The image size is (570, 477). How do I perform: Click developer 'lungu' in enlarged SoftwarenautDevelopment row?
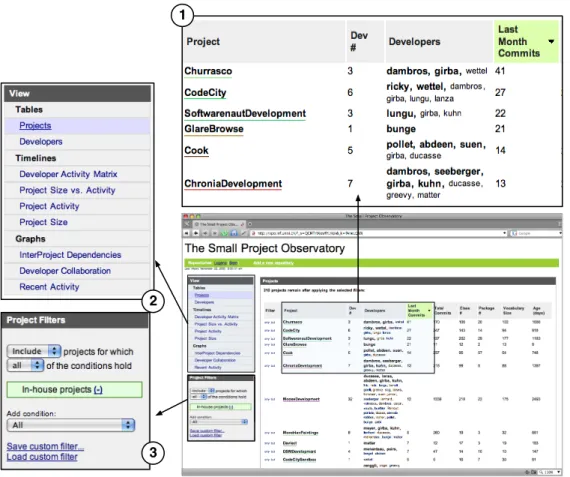pos(401,113)
